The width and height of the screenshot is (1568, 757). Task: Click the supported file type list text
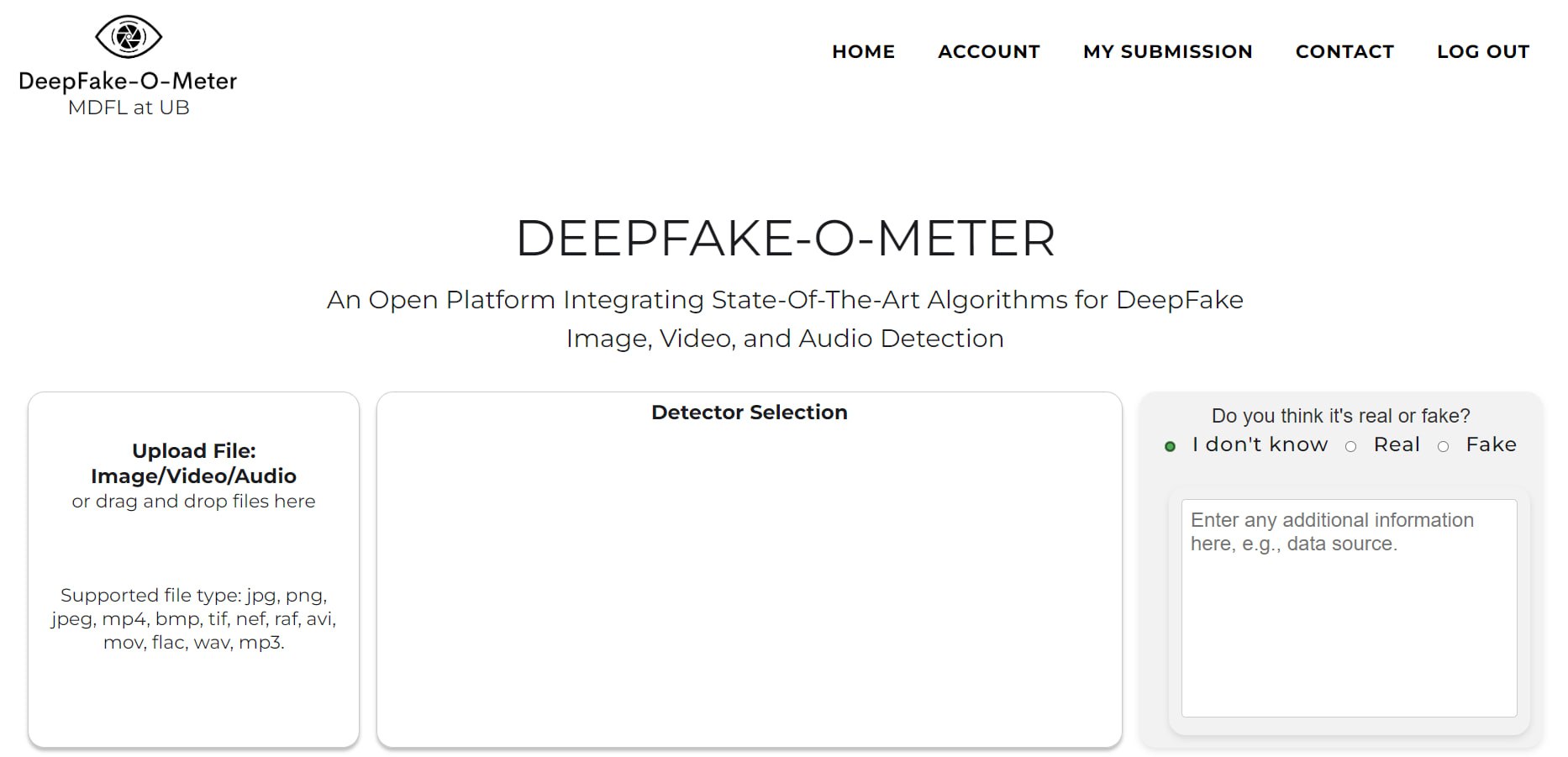tap(193, 618)
